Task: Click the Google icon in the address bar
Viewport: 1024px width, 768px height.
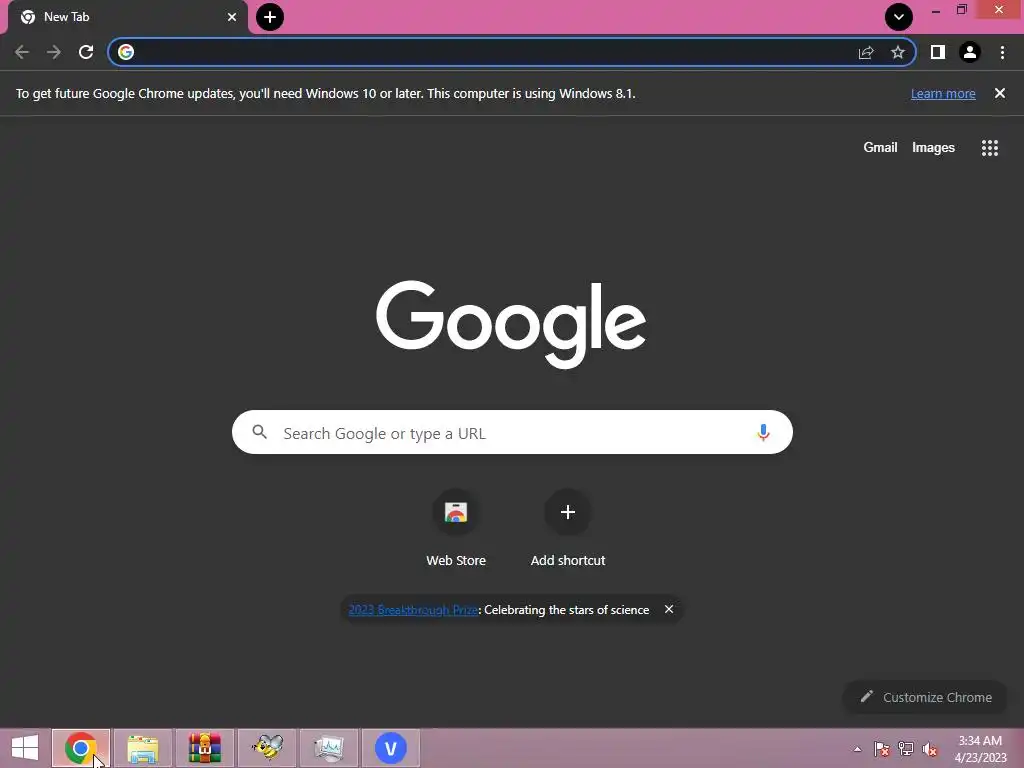Action: click(x=126, y=52)
